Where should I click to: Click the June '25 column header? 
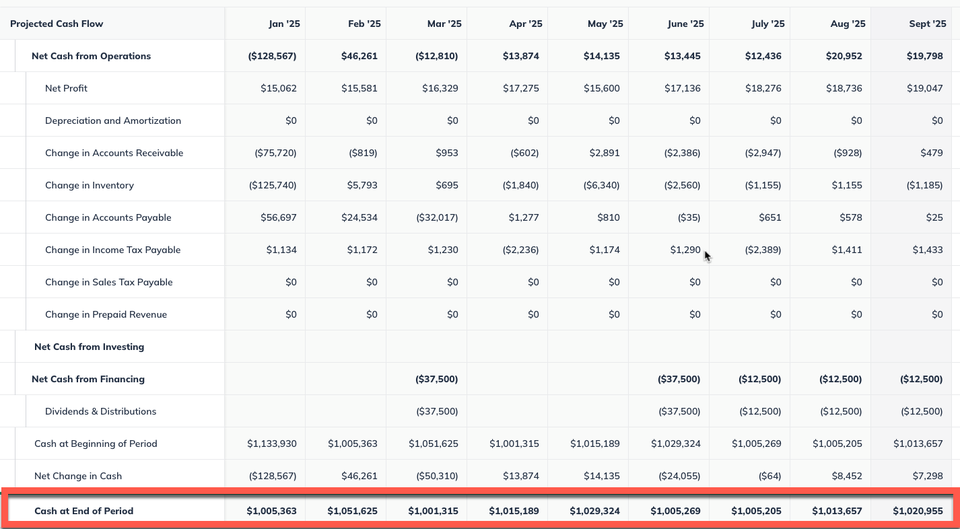686,24
